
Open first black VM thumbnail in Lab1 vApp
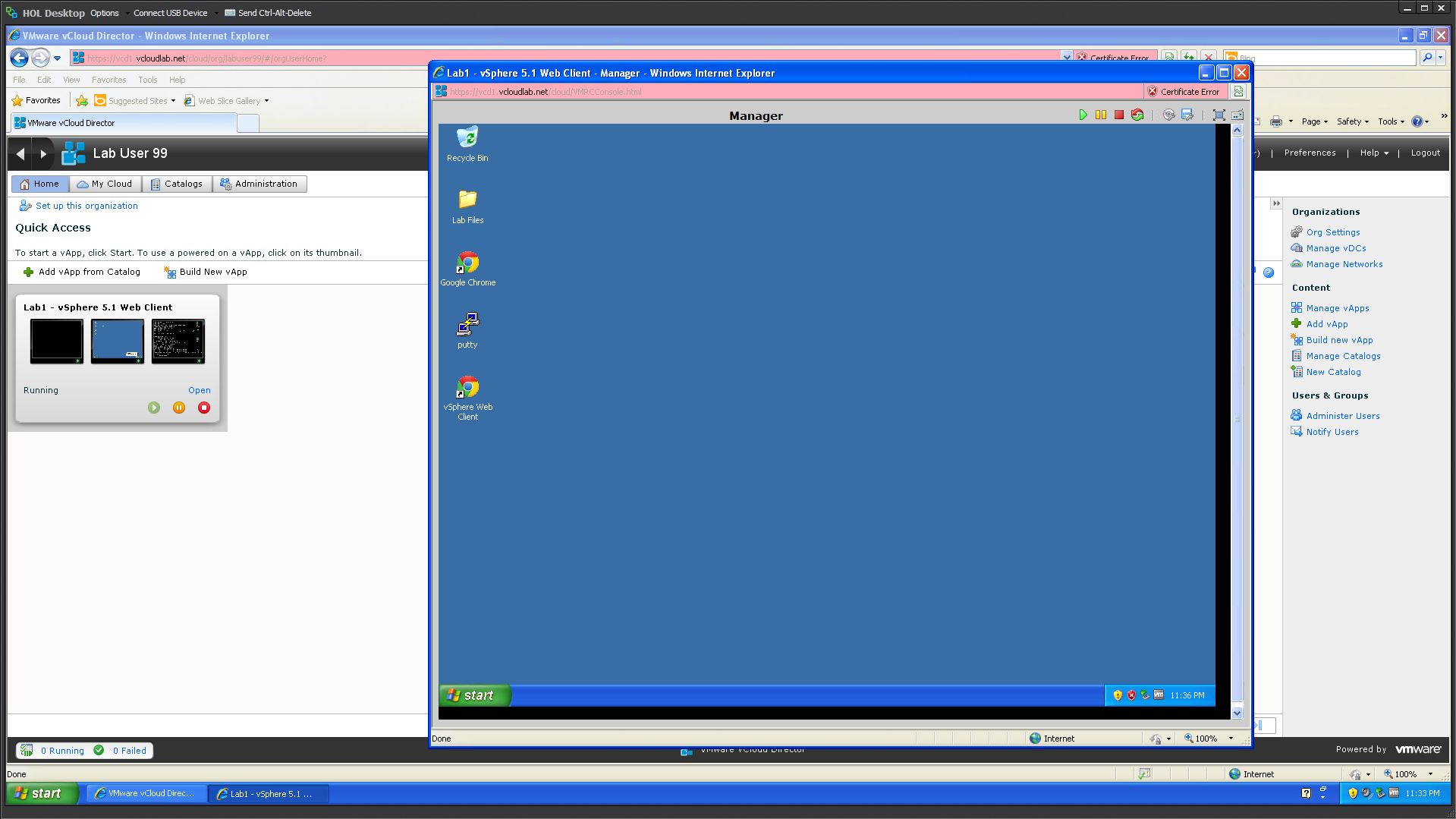click(57, 341)
